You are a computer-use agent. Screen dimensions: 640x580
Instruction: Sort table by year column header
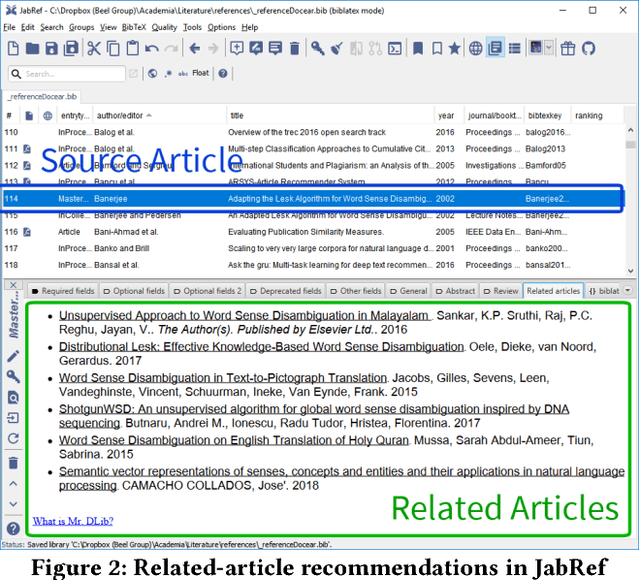pos(449,116)
